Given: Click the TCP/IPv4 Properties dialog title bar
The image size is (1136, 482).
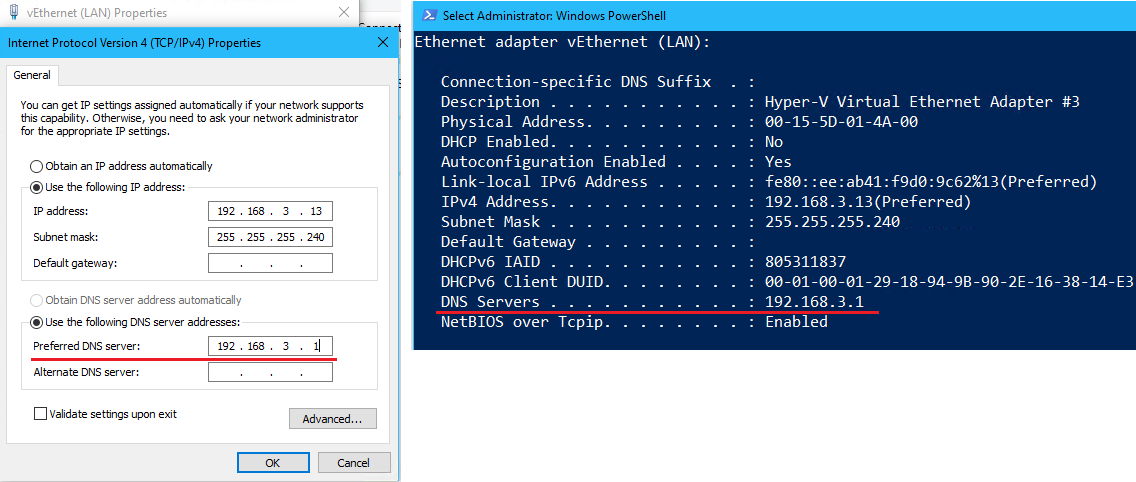Looking at the screenshot, I should [199, 43].
